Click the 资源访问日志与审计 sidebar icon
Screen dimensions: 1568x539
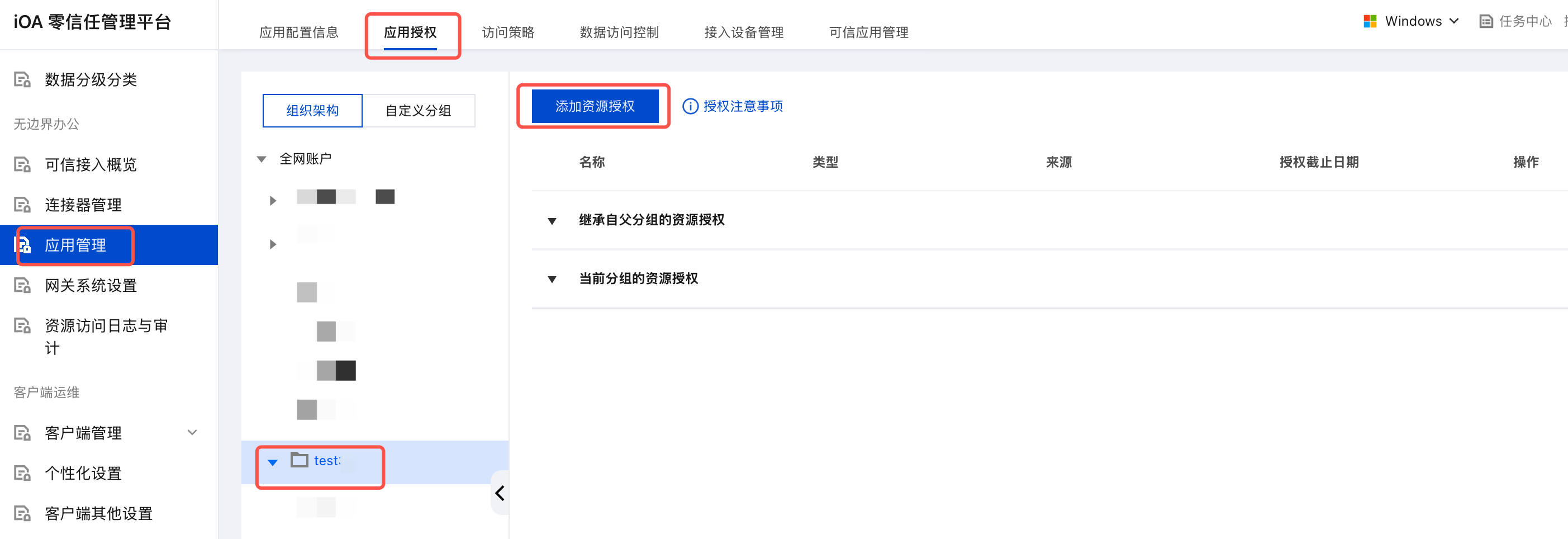(x=22, y=325)
